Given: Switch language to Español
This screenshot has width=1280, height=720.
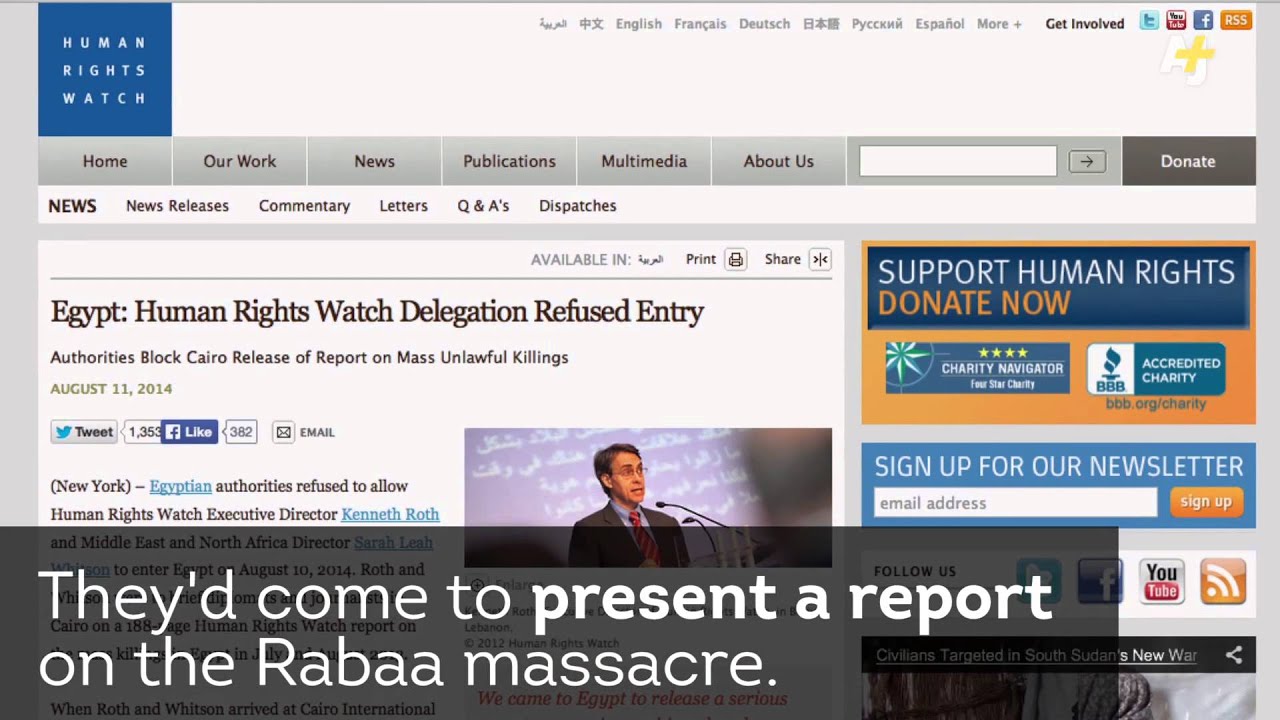Looking at the screenshot, I should pyautogui.click(x=940, y=24).
